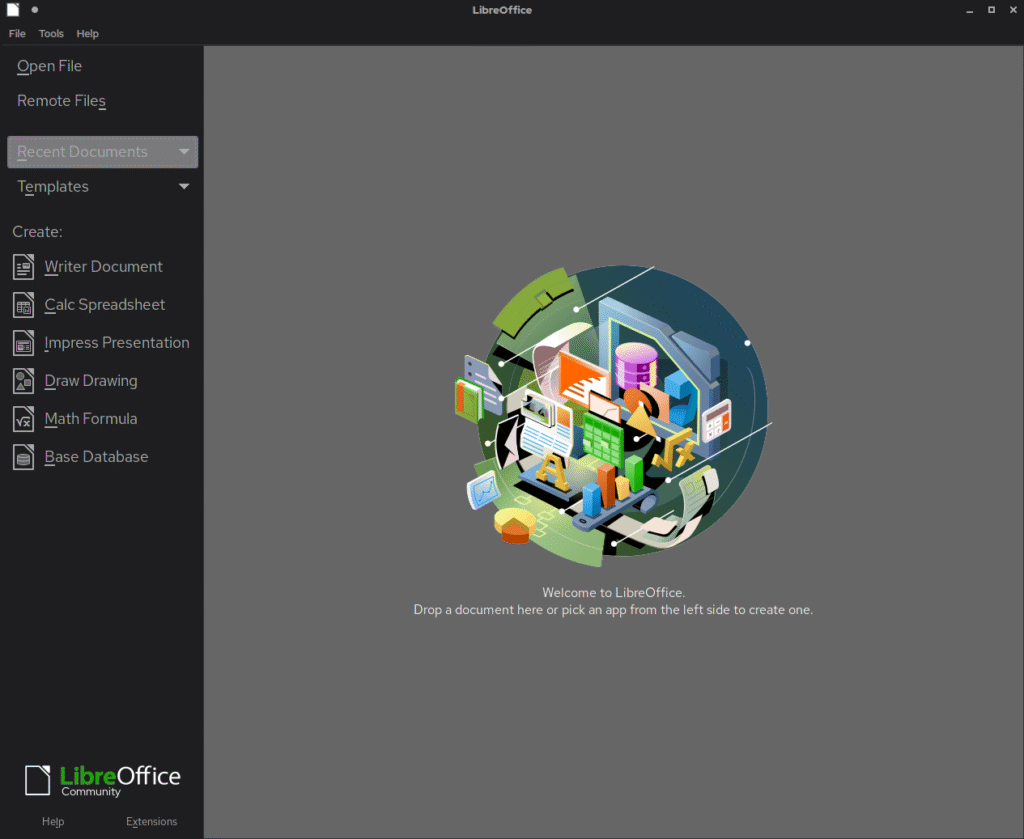Click the Open File button
Screen dimensions: 1024x839
tap(50, 66)
